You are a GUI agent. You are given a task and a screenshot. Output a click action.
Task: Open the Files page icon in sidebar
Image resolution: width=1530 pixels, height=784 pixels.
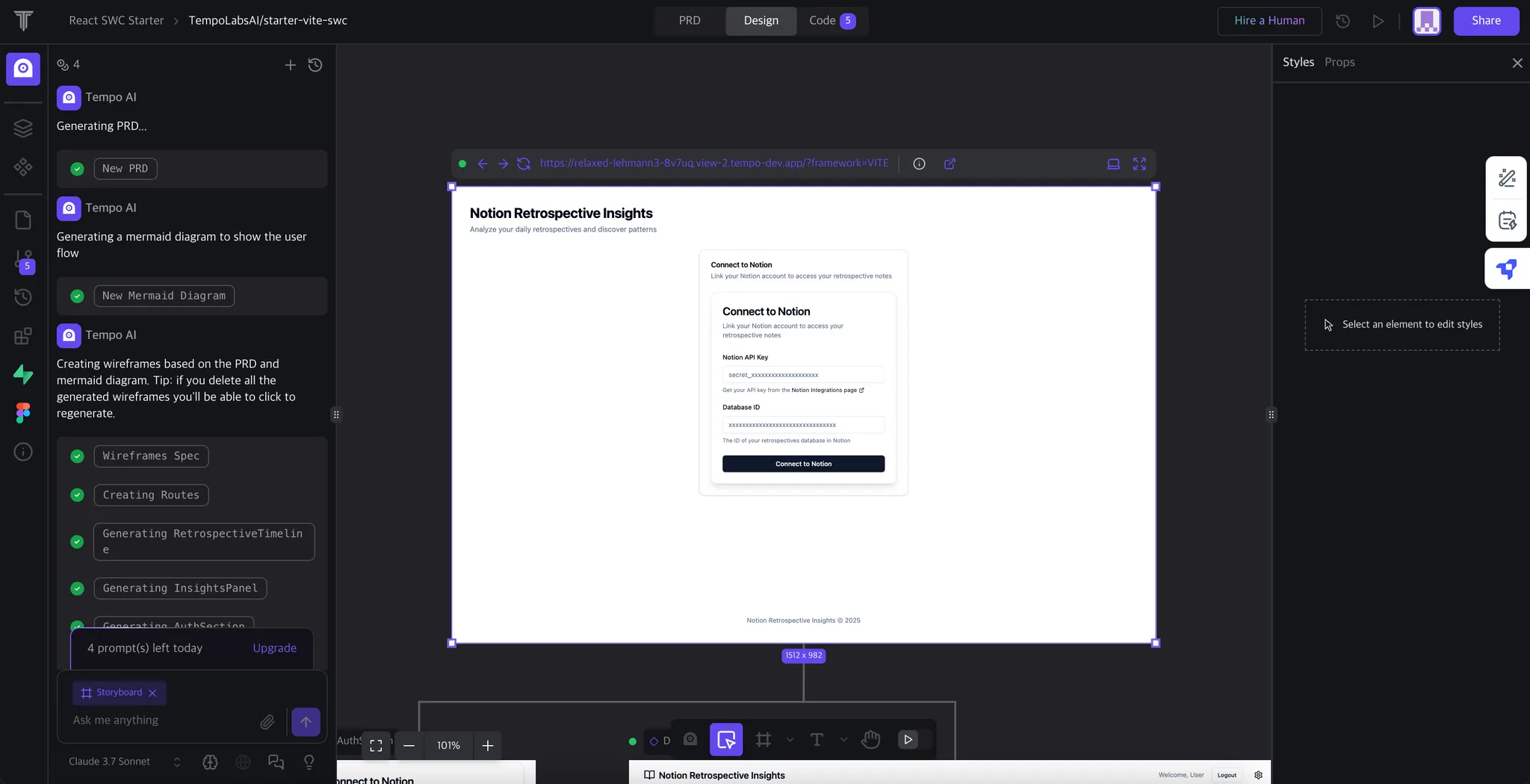[23, 220]
